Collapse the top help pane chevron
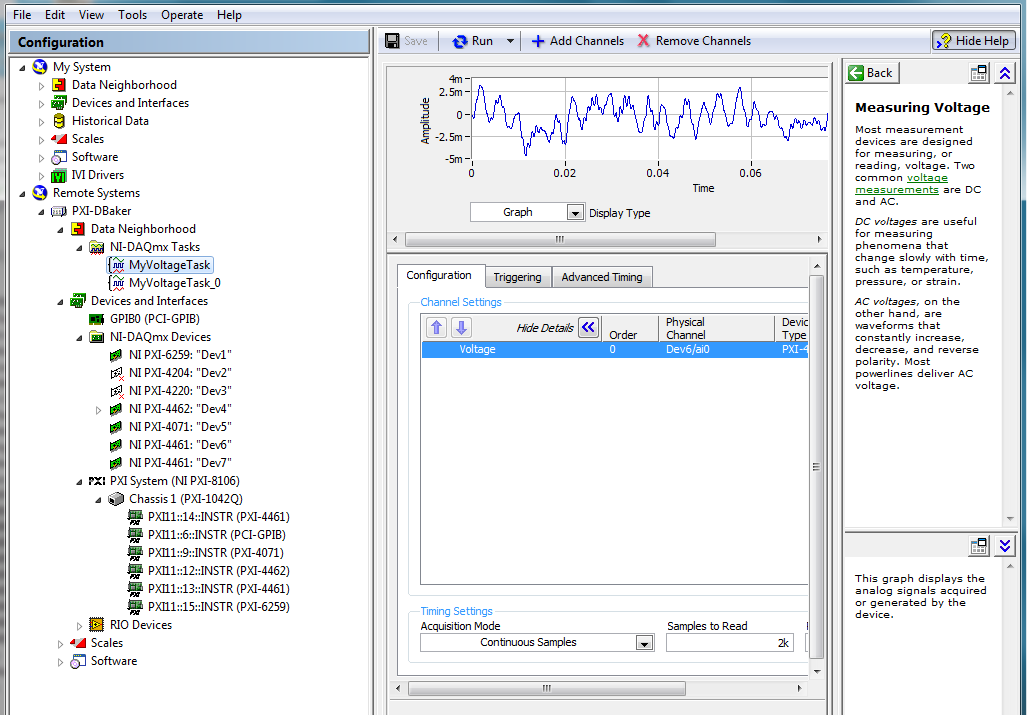Image resolution: width=1027 pixels, height=715 pixels. coord(1005,73)
